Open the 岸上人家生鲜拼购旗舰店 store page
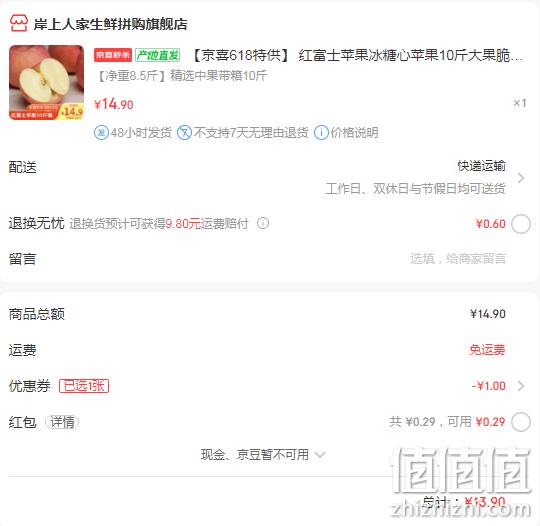Image resolution: width=540 pixels, height=526 pixels. tap(111, 24)
